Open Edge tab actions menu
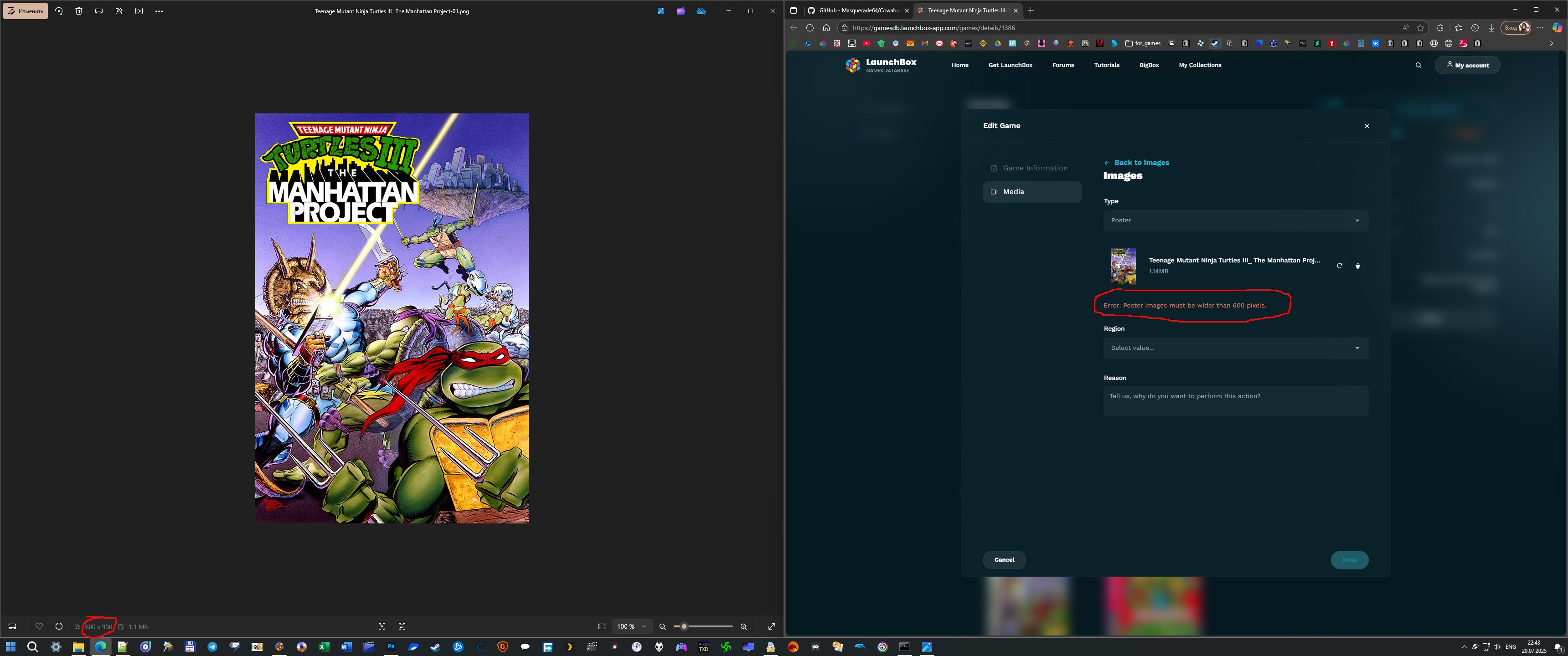This screenshot has width=1568, height=656. tap(793, 10)
